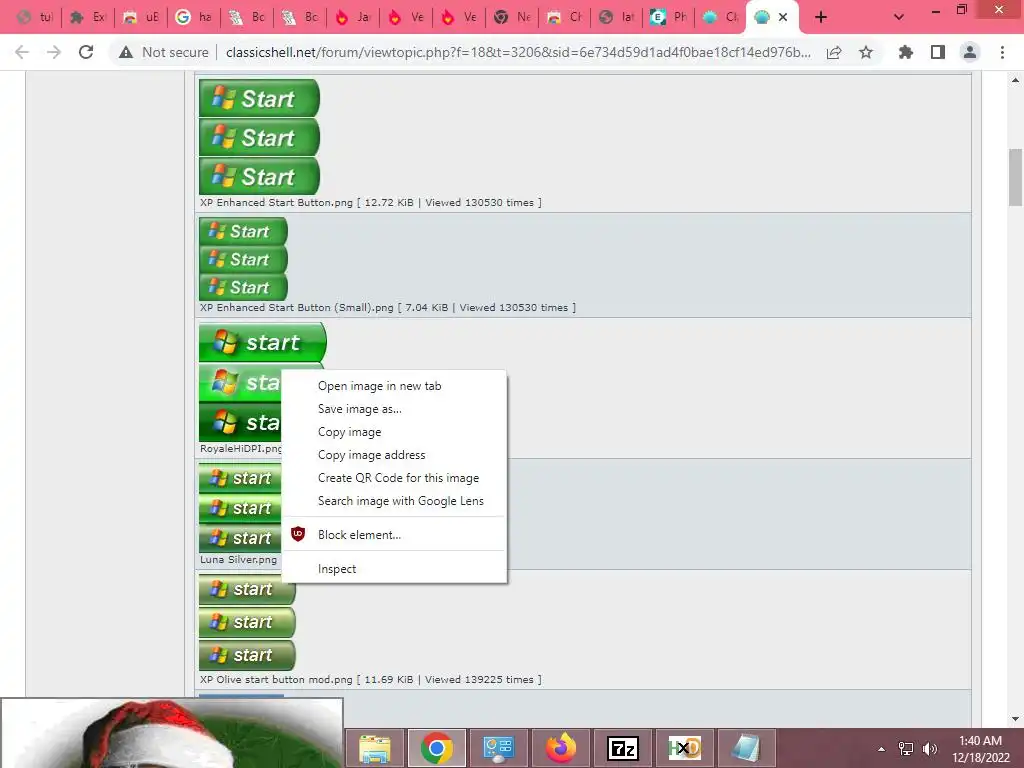Image resolution: width=1024 pixels, height=768 pixels.
Task: Click the browser Forward arrow
Action: pyautogui.click(x=54, y=52)
